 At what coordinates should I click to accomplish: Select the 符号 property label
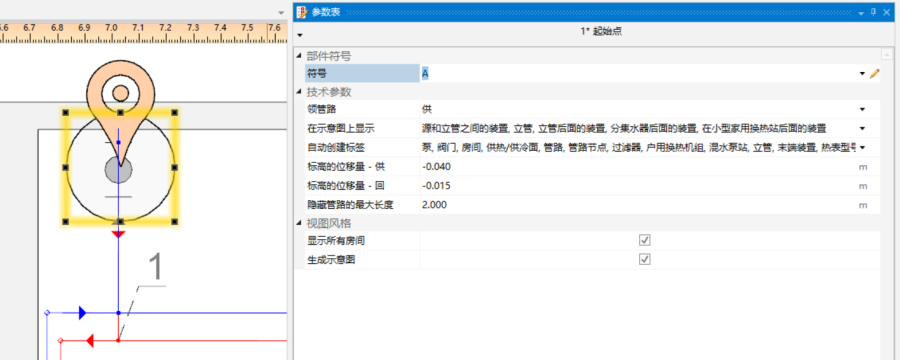point(317,73)
